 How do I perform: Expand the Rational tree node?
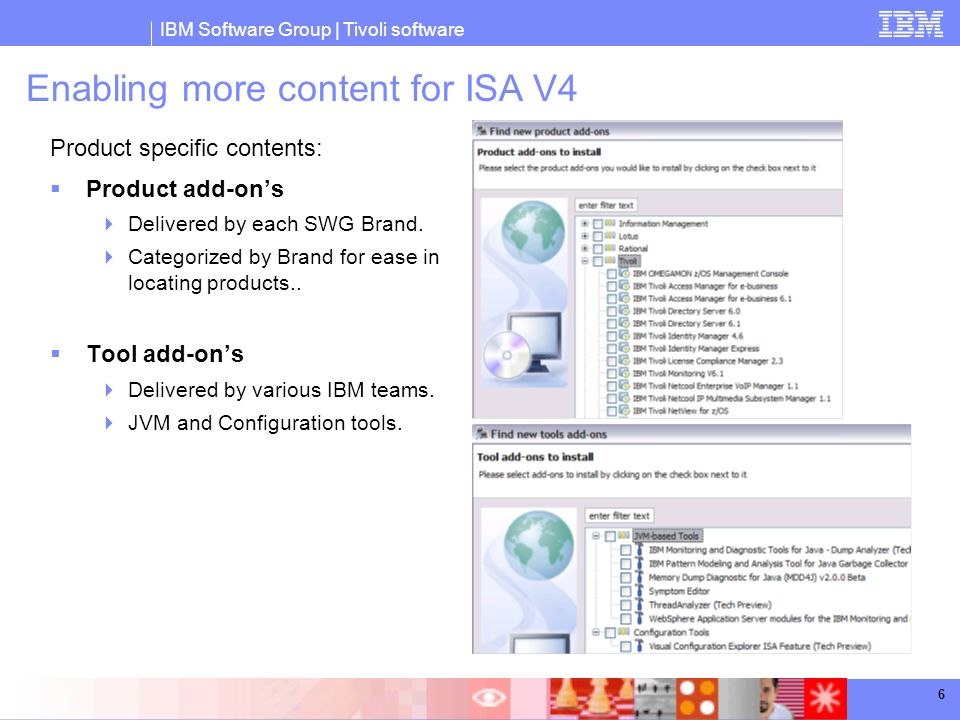585,249
